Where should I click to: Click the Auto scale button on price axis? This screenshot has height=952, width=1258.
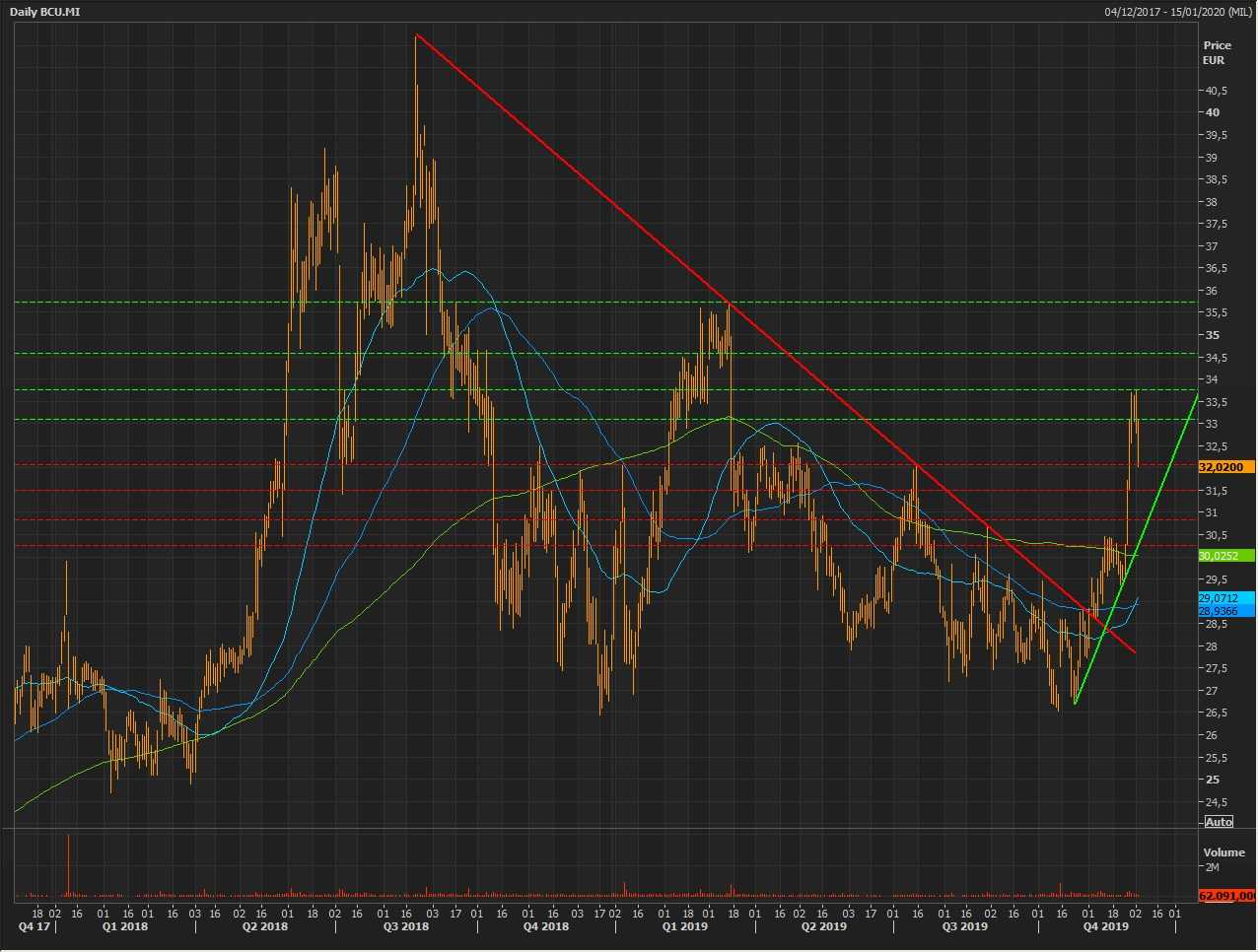(1219, 822)
